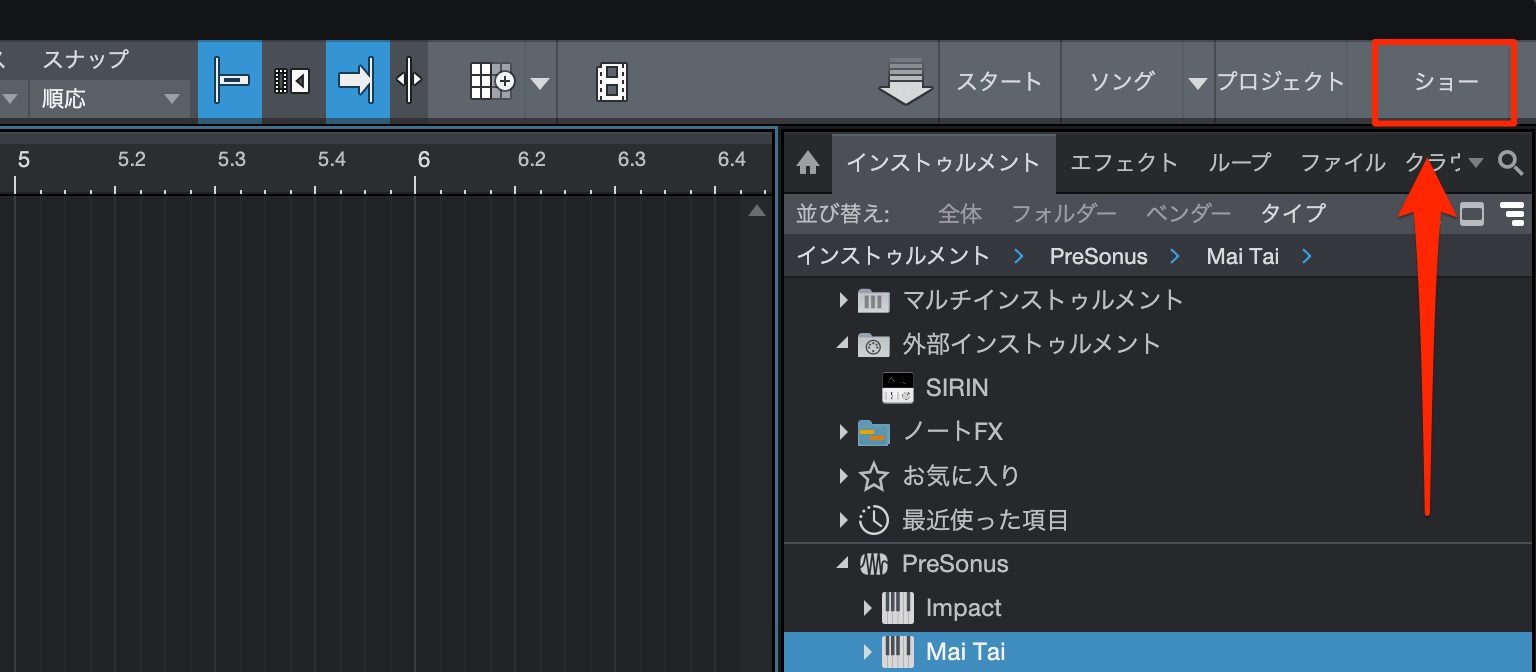Click position 5.3 on the ruler
The image size is (1536, 672).
point(231,160)
